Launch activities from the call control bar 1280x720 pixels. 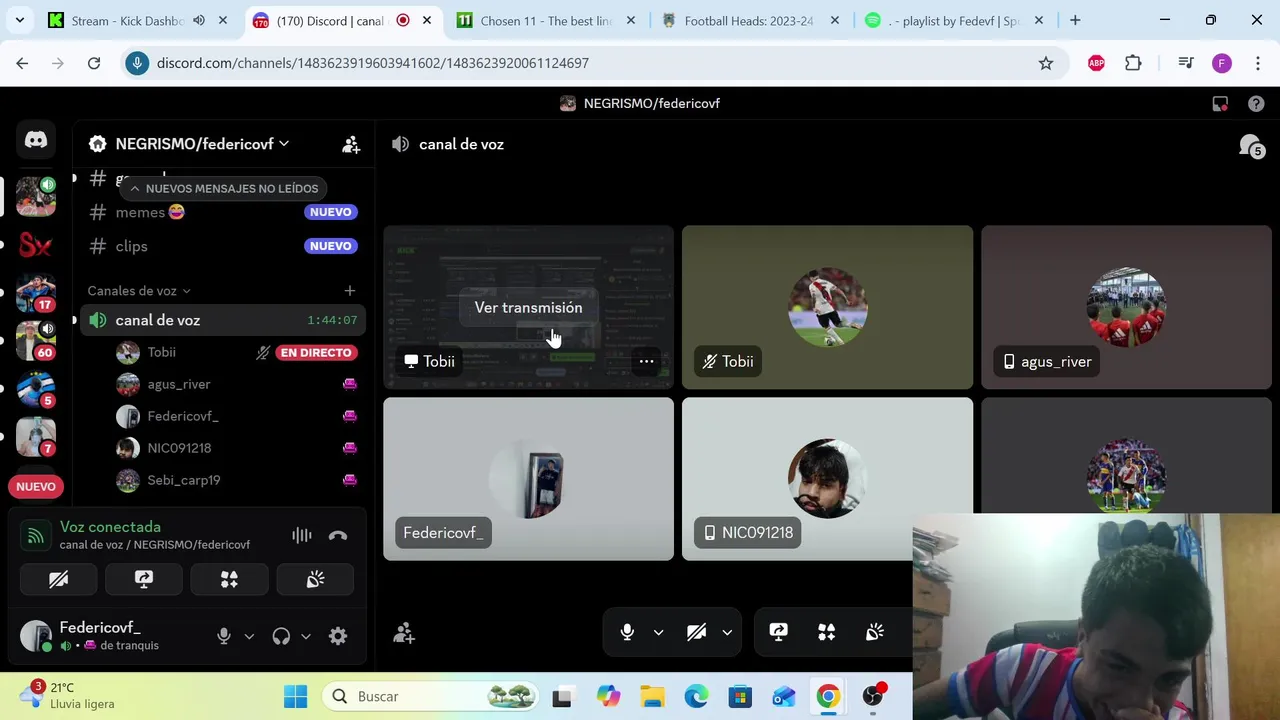(x=826, y=632)
